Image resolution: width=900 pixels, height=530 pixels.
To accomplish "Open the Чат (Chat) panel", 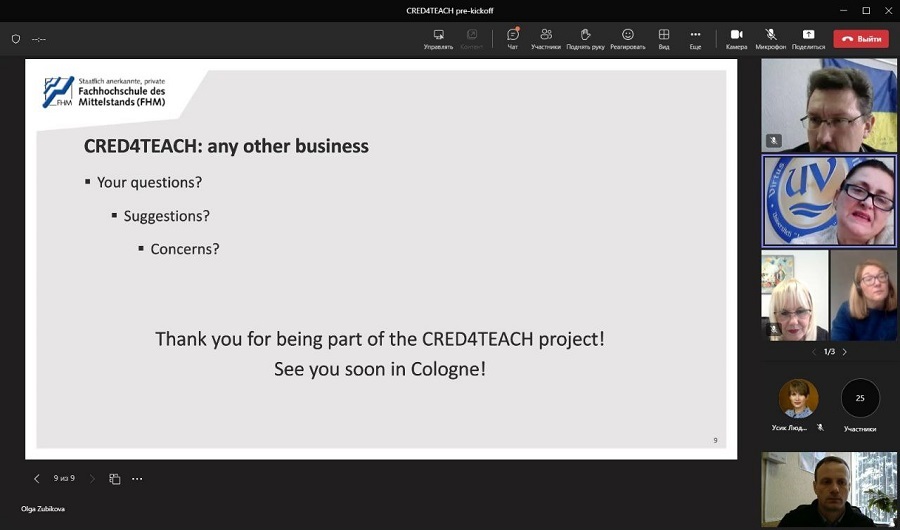I will 513,38.
